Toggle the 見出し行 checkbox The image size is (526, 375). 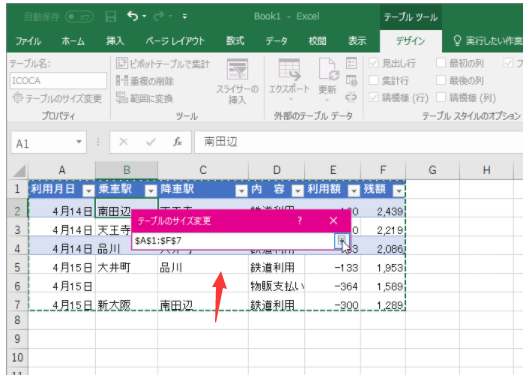[373, 63]
